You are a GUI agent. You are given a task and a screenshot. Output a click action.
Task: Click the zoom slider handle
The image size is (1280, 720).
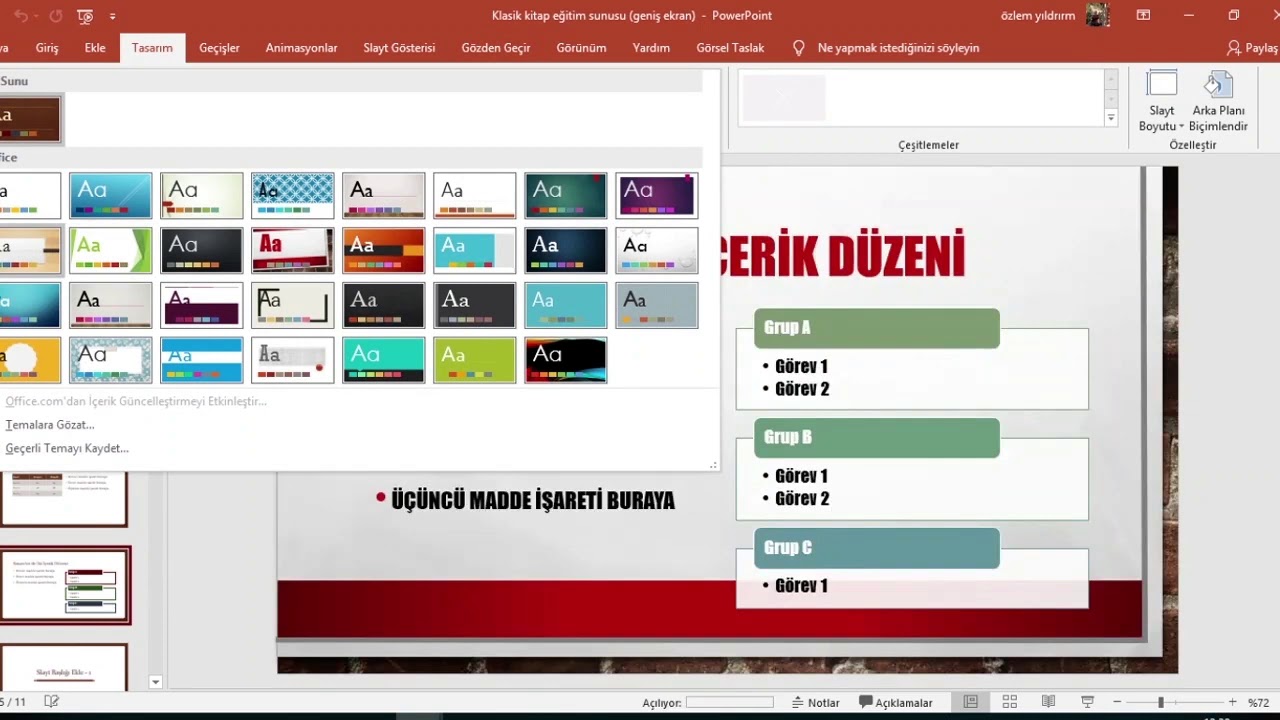pos(1161,703)
